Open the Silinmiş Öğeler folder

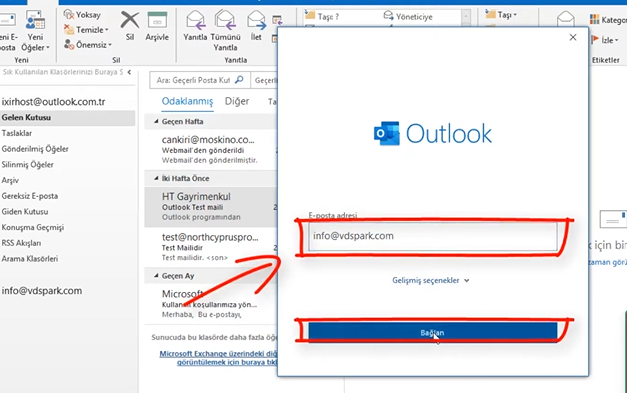(x=28, y=164)
